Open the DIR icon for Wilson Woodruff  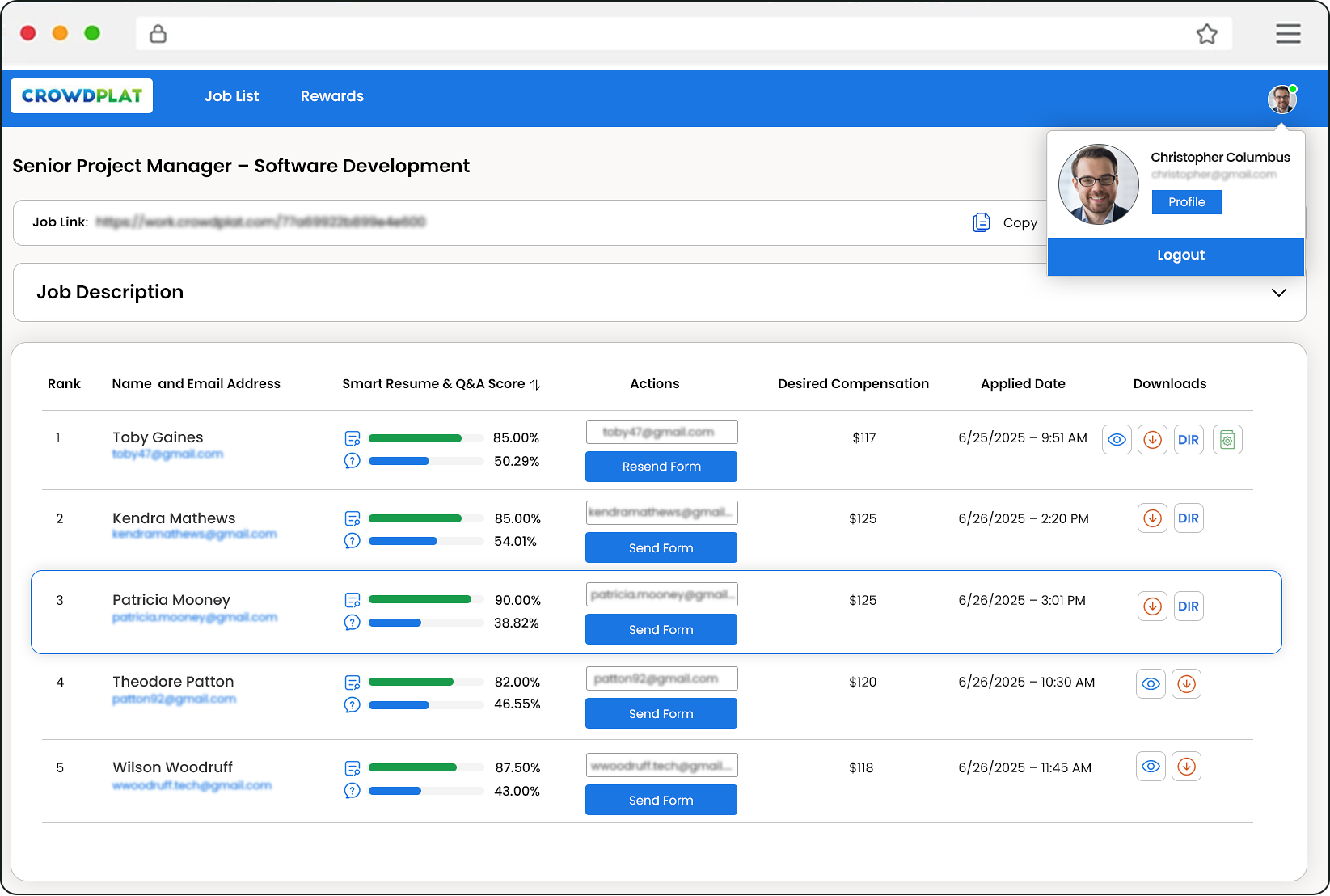click(1189, 766)
